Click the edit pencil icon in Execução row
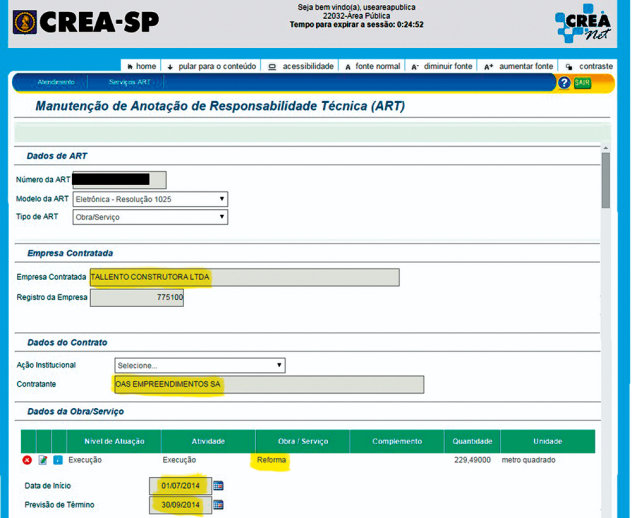Screen dimensions: 632x518 pyautogui.click(x=43, y=460)
